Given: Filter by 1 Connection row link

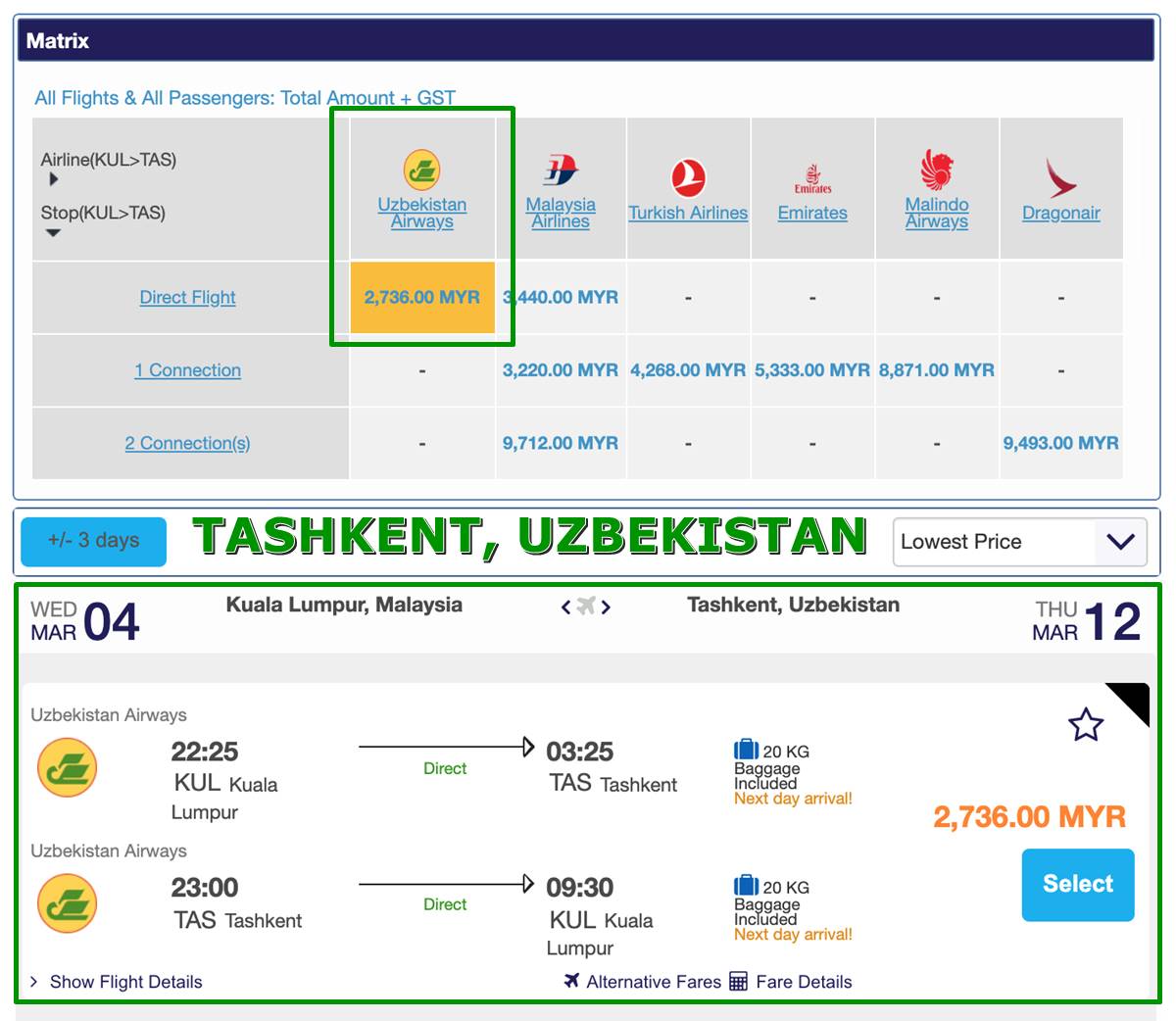Looking at the screenshot, I should coord(187,370).
